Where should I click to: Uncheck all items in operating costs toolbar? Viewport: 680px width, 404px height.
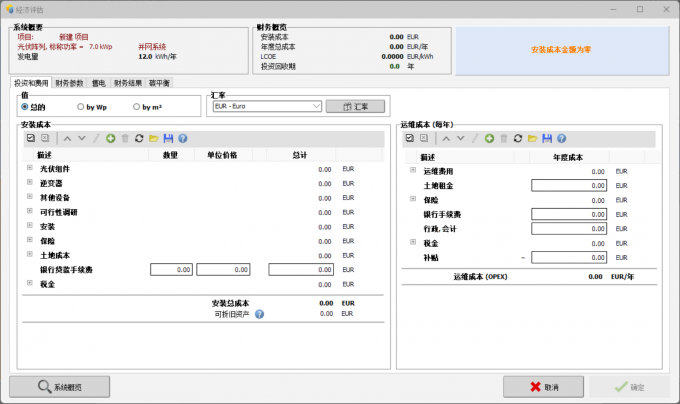click(x=424, y=138)
